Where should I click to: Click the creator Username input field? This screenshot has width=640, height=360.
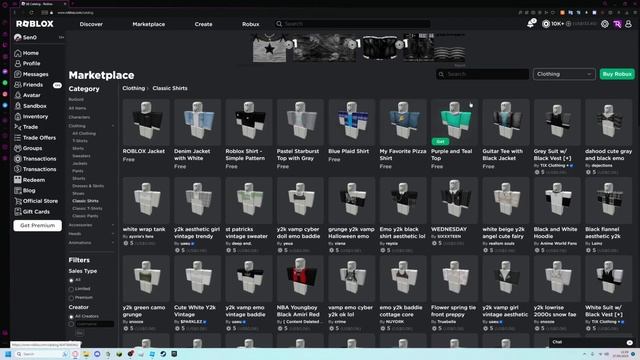[95, 324]
